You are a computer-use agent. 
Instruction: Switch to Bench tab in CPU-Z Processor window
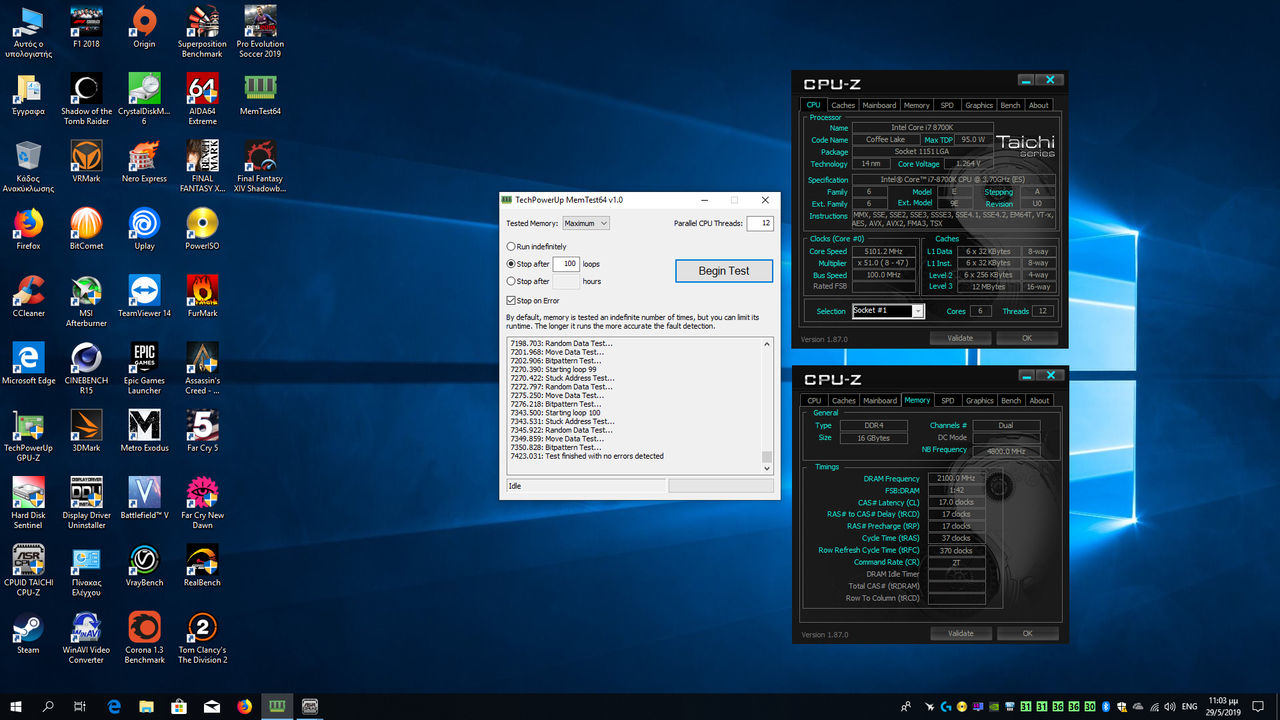(1011, 105)
